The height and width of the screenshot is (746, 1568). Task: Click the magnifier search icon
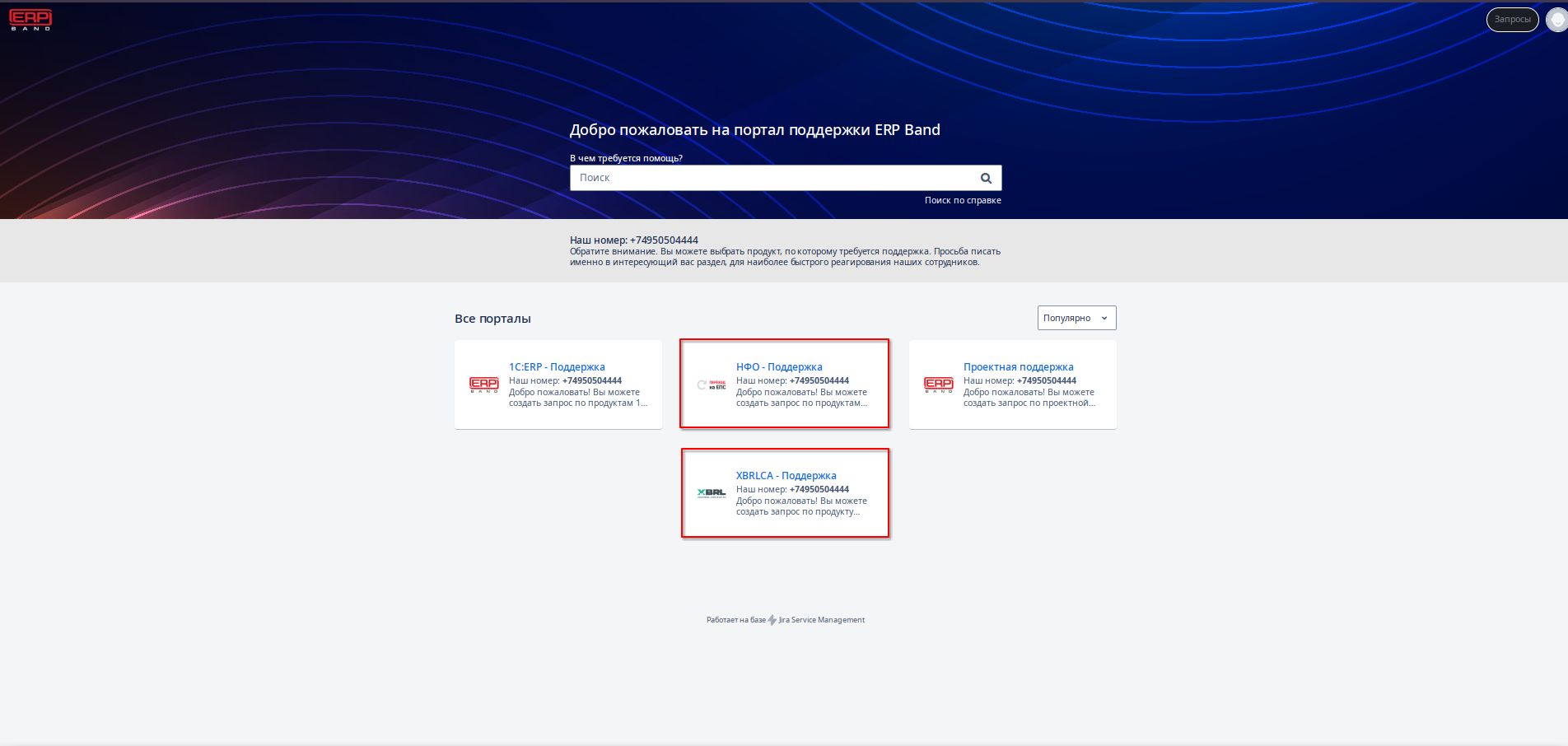click(986, 178)
